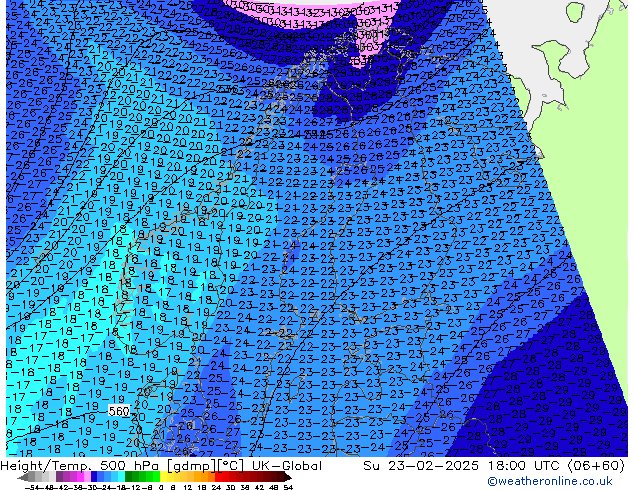The image size is (634, 490).
Task: Pick the dark green -12 legend swatch
Action: coord(129,478)
